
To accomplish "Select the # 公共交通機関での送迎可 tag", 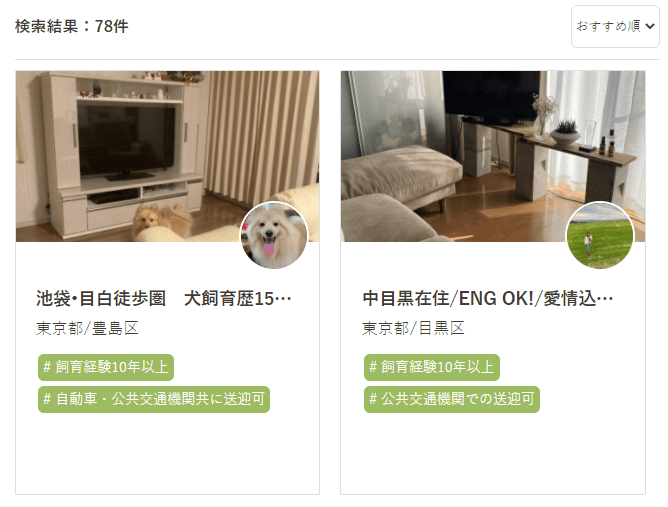I will pyautogui.click(x=452, y=399).
